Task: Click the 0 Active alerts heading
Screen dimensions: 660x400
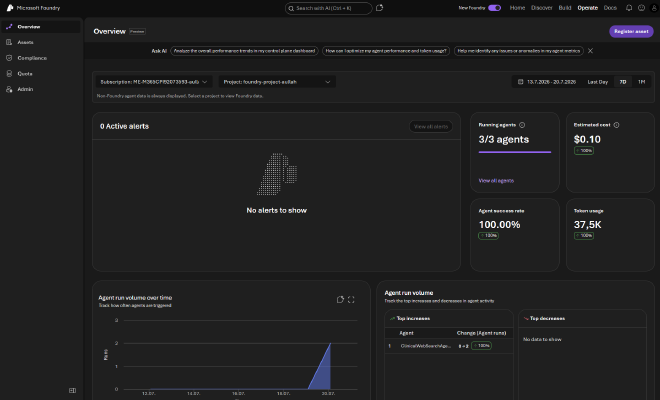Action: 124,126
